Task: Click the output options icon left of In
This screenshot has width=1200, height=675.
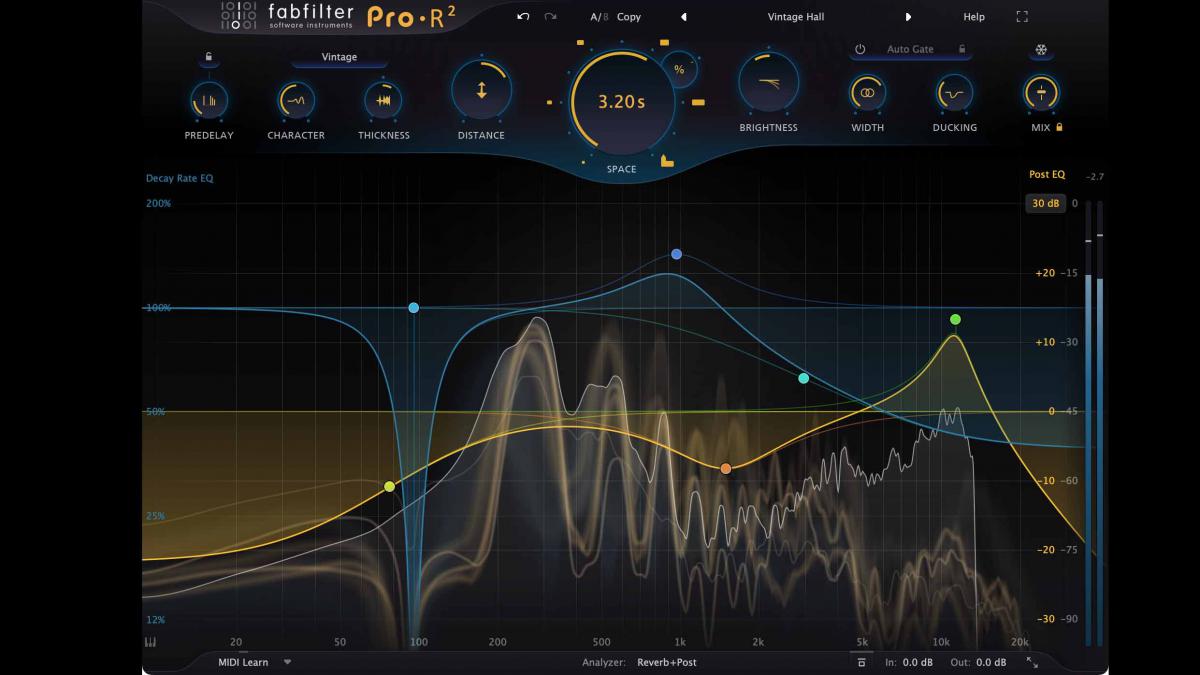Action: tap(861, 662)
